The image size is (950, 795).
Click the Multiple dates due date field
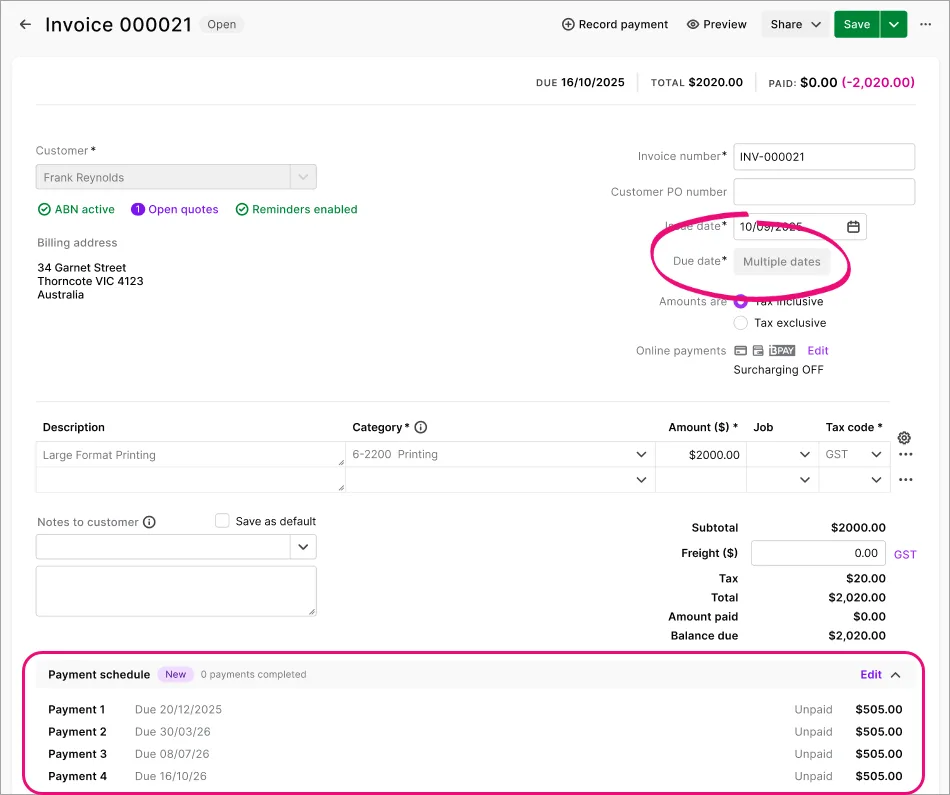pos(782,262)
